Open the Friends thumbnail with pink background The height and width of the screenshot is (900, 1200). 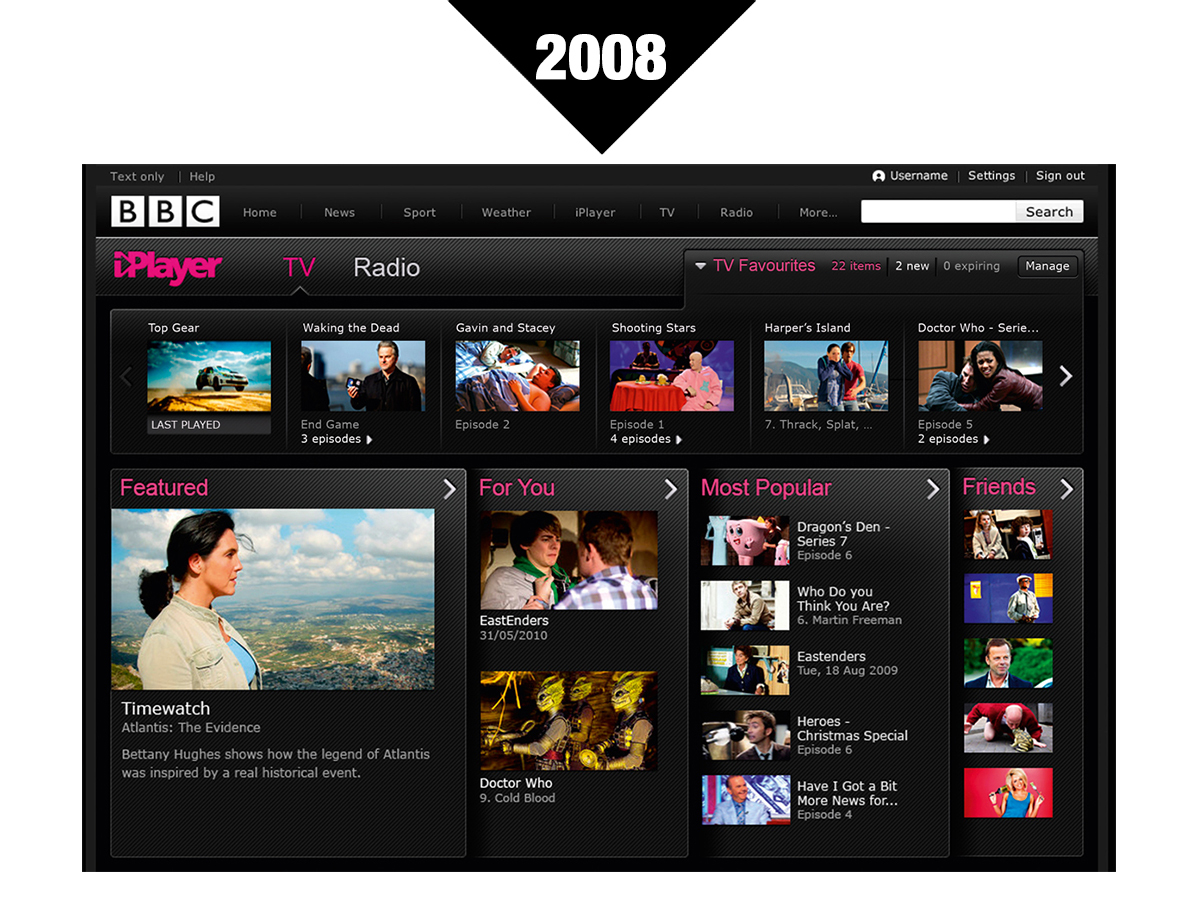(x=1008, y=792)
